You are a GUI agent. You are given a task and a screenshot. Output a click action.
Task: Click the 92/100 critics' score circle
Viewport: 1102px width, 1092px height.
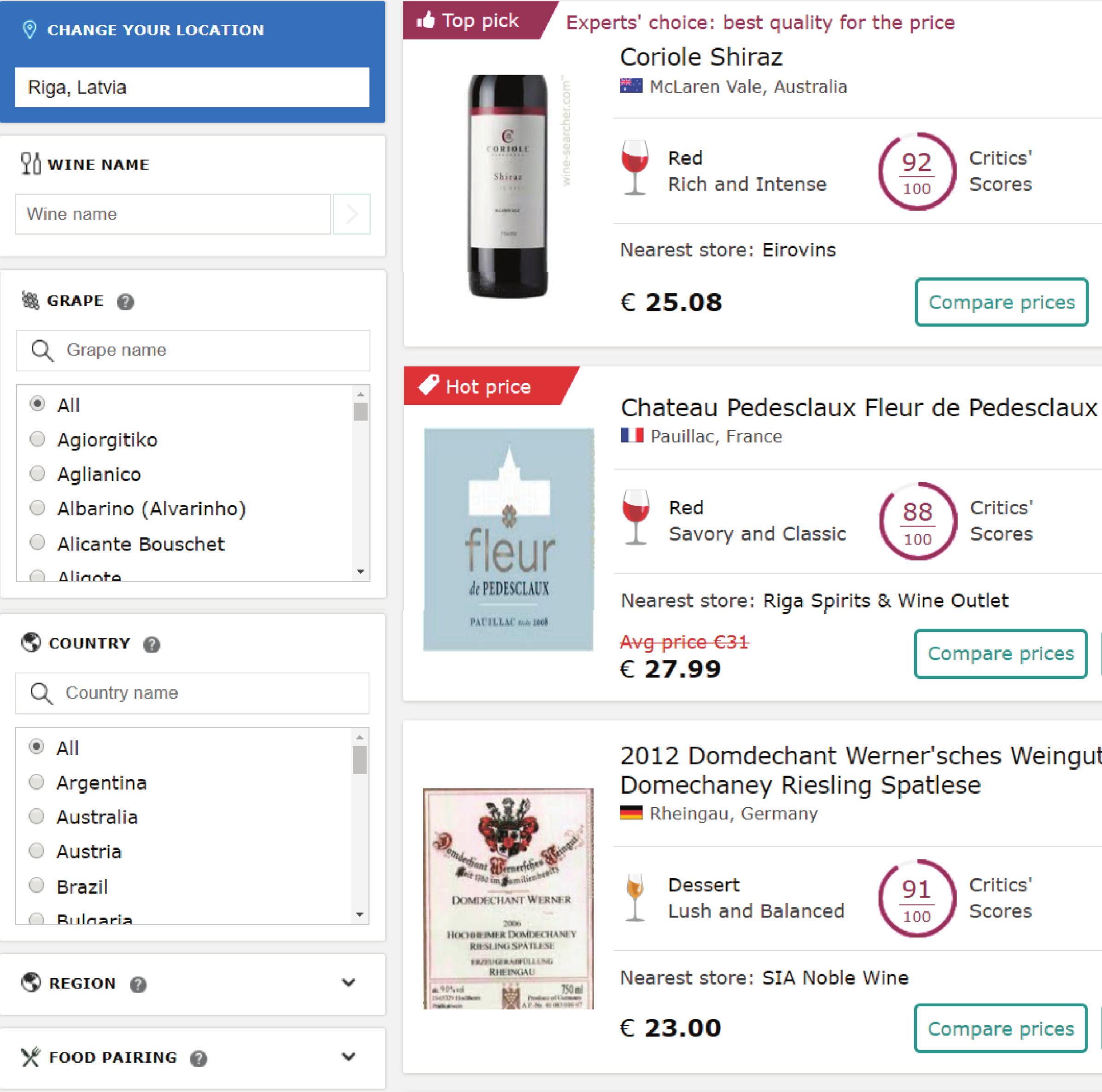click(x=916, y=172)
